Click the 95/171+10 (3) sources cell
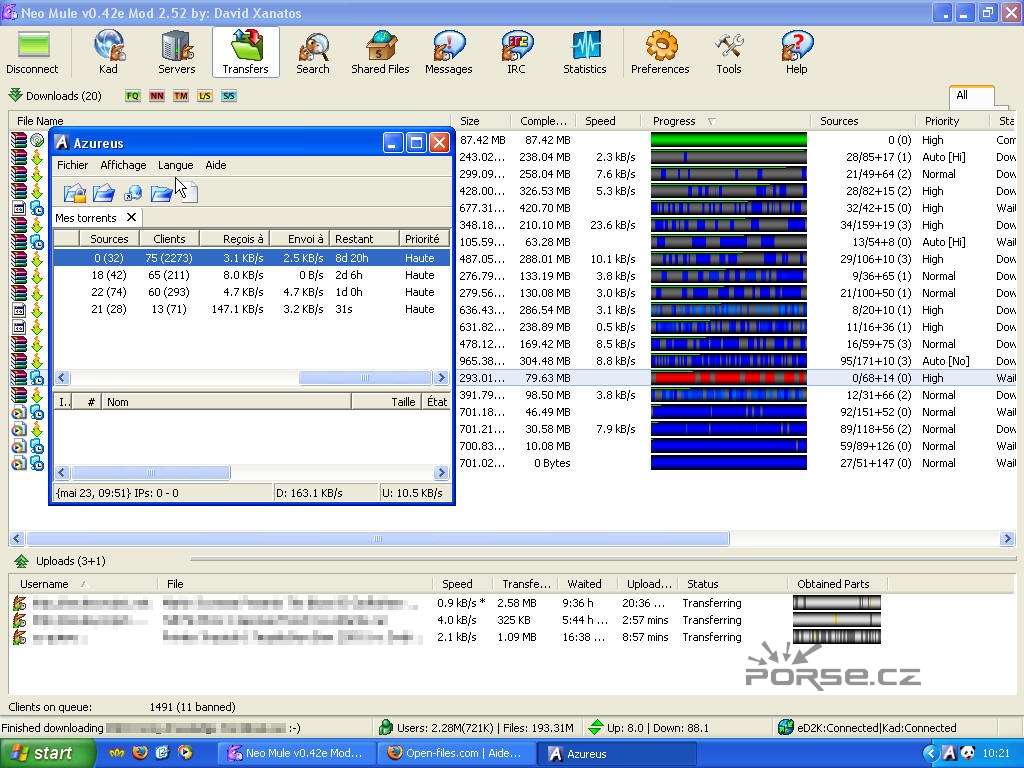The height and width of the screenshot is (768, 1024). [875, 360]
